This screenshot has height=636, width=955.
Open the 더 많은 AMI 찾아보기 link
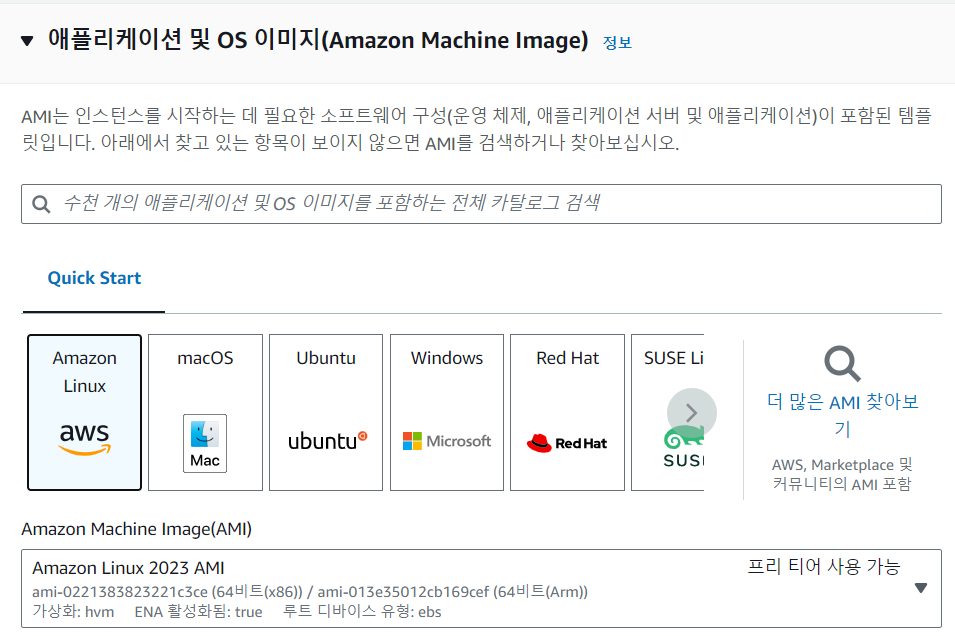pyautogui.click(x=842, y=415)
